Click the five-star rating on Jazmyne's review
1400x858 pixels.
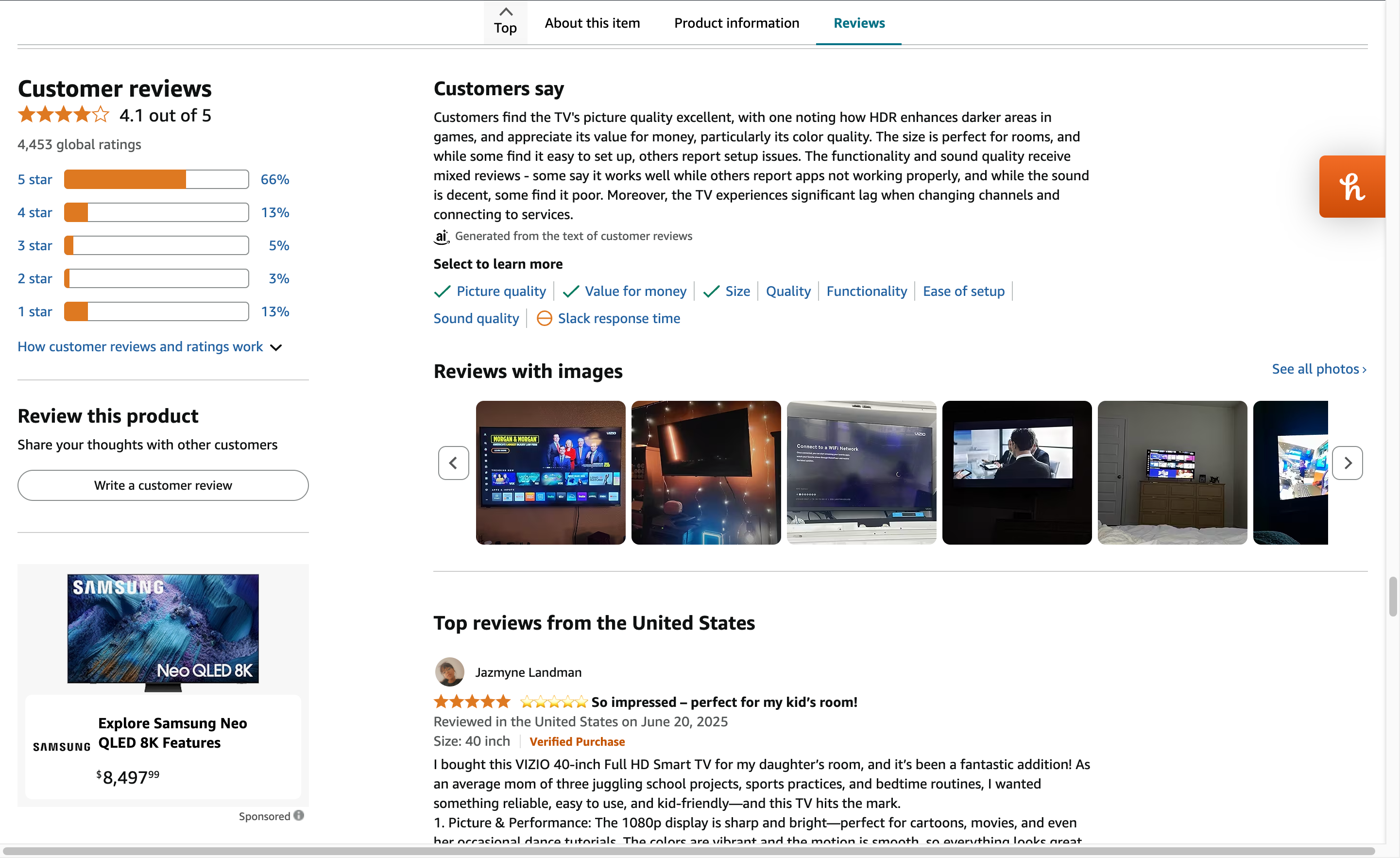click(x=472, y=702)
